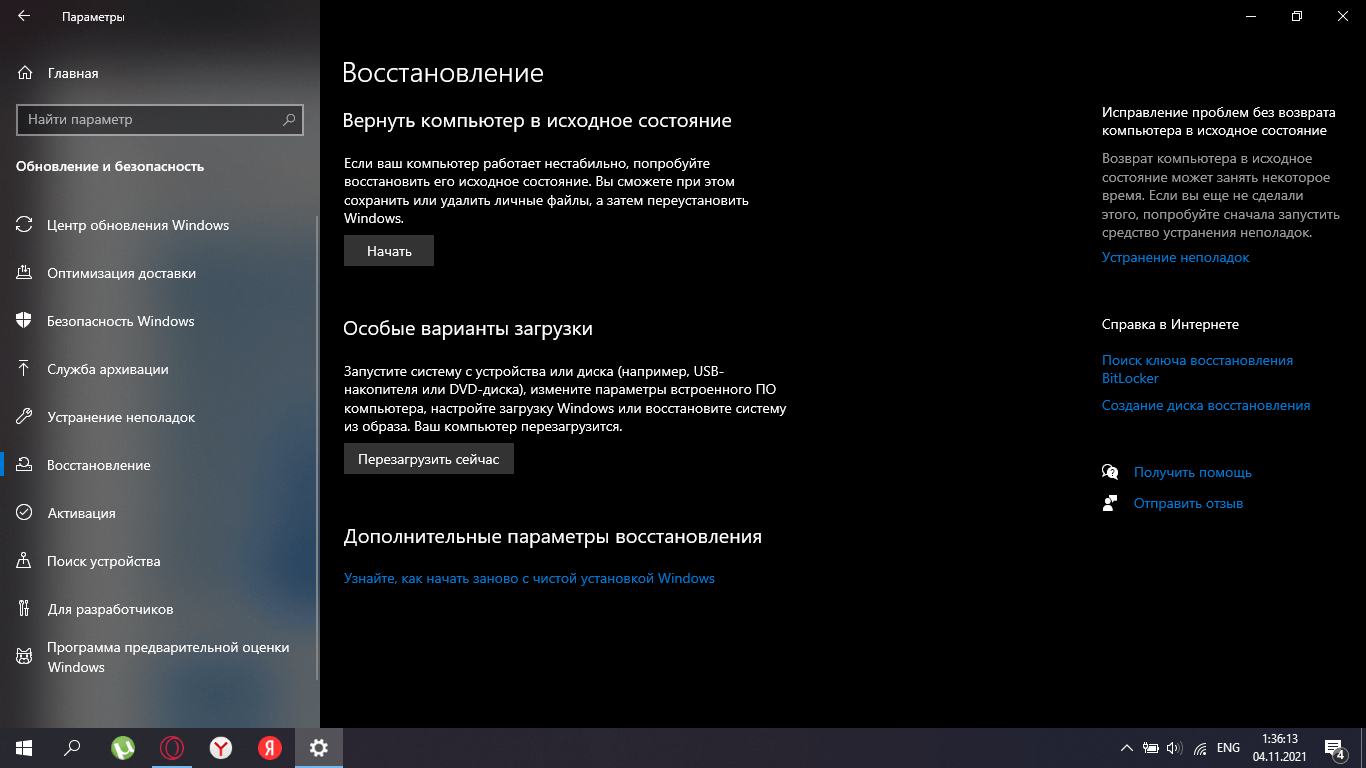Open Программа предварительной оценки Windows

pyautogui.click(x=168, y=657)
